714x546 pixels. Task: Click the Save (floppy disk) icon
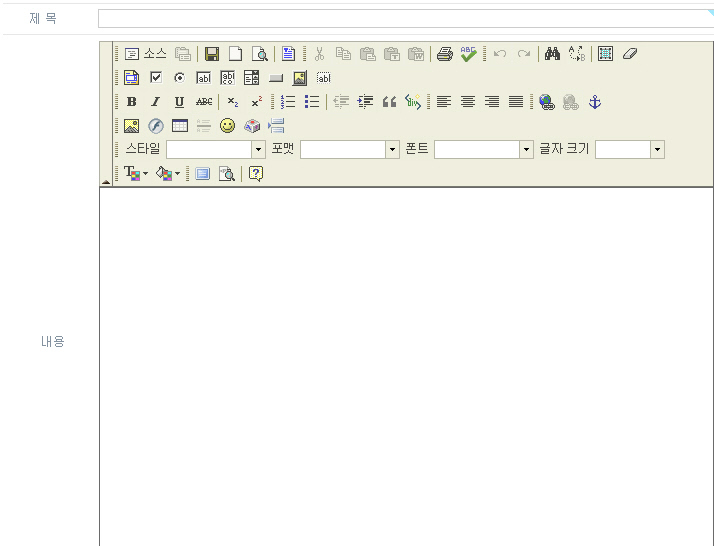tap(212, 54)
